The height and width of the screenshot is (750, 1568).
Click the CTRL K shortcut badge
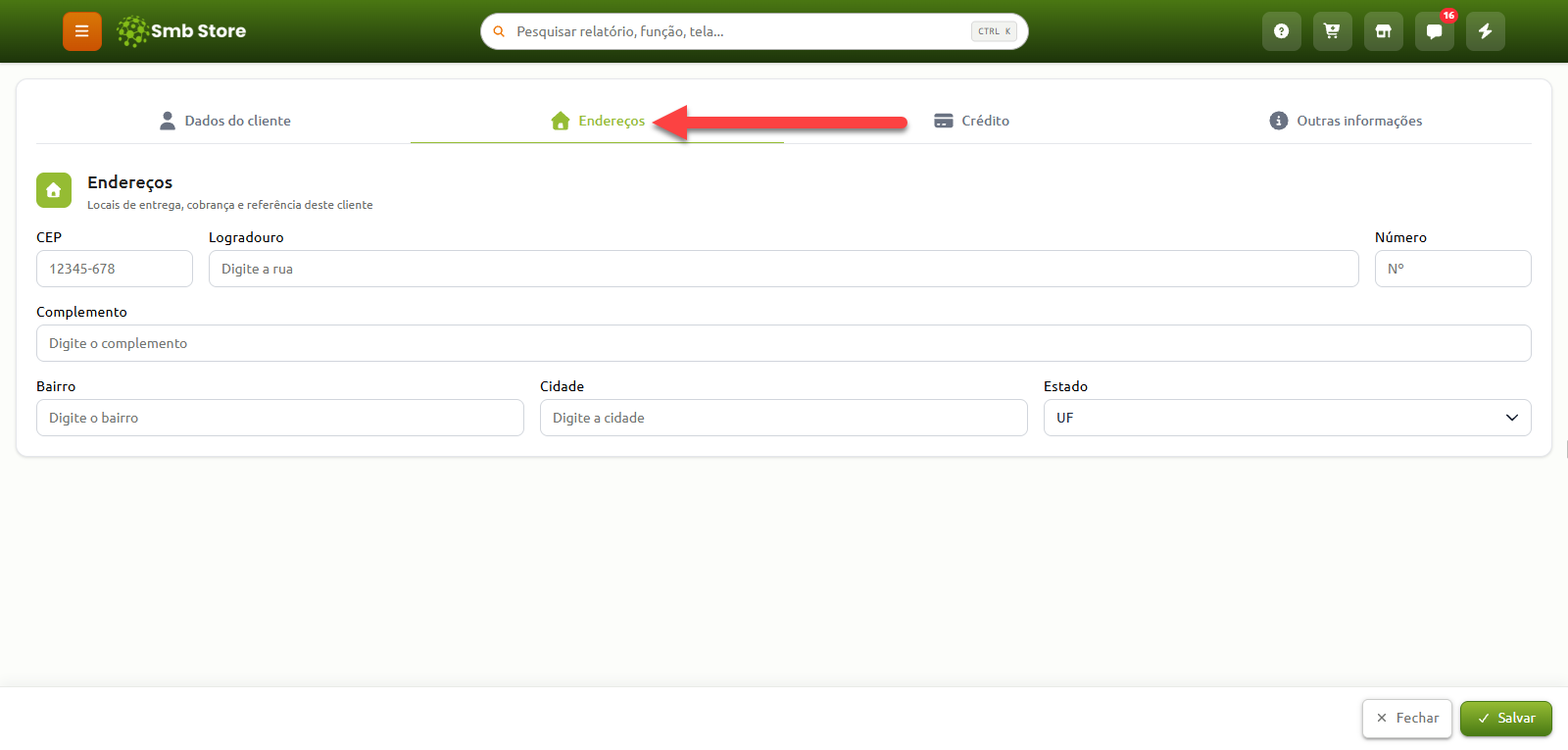pyautogui.click(x=994, y=31)
